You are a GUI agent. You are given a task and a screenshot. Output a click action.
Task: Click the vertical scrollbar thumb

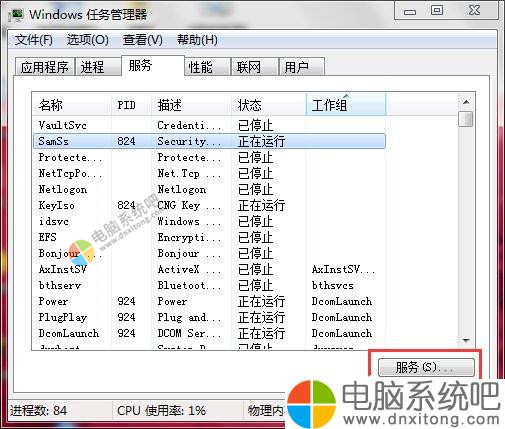point(466,119)
